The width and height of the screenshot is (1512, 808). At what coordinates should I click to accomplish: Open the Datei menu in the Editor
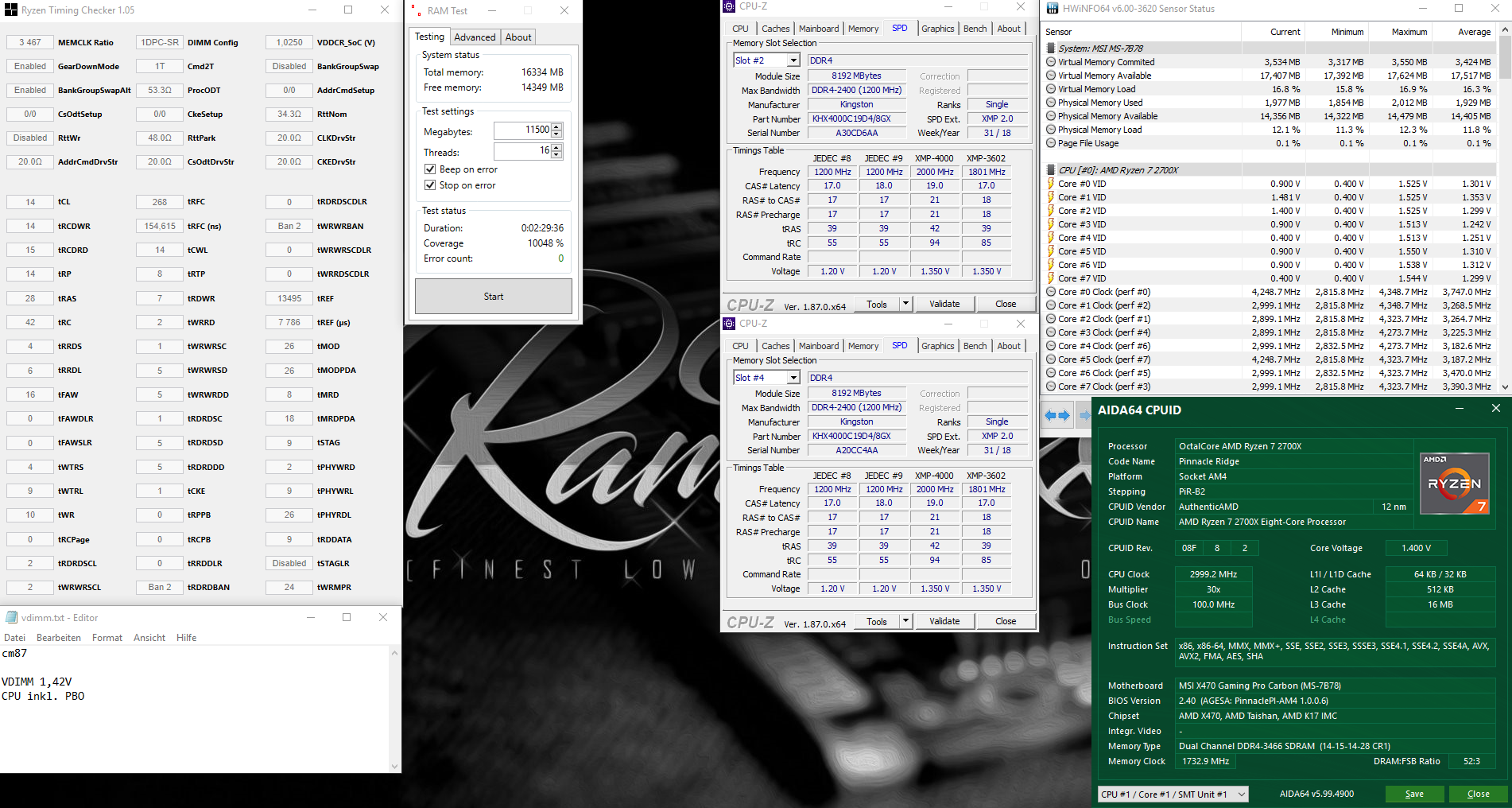(x=15, y=638)
